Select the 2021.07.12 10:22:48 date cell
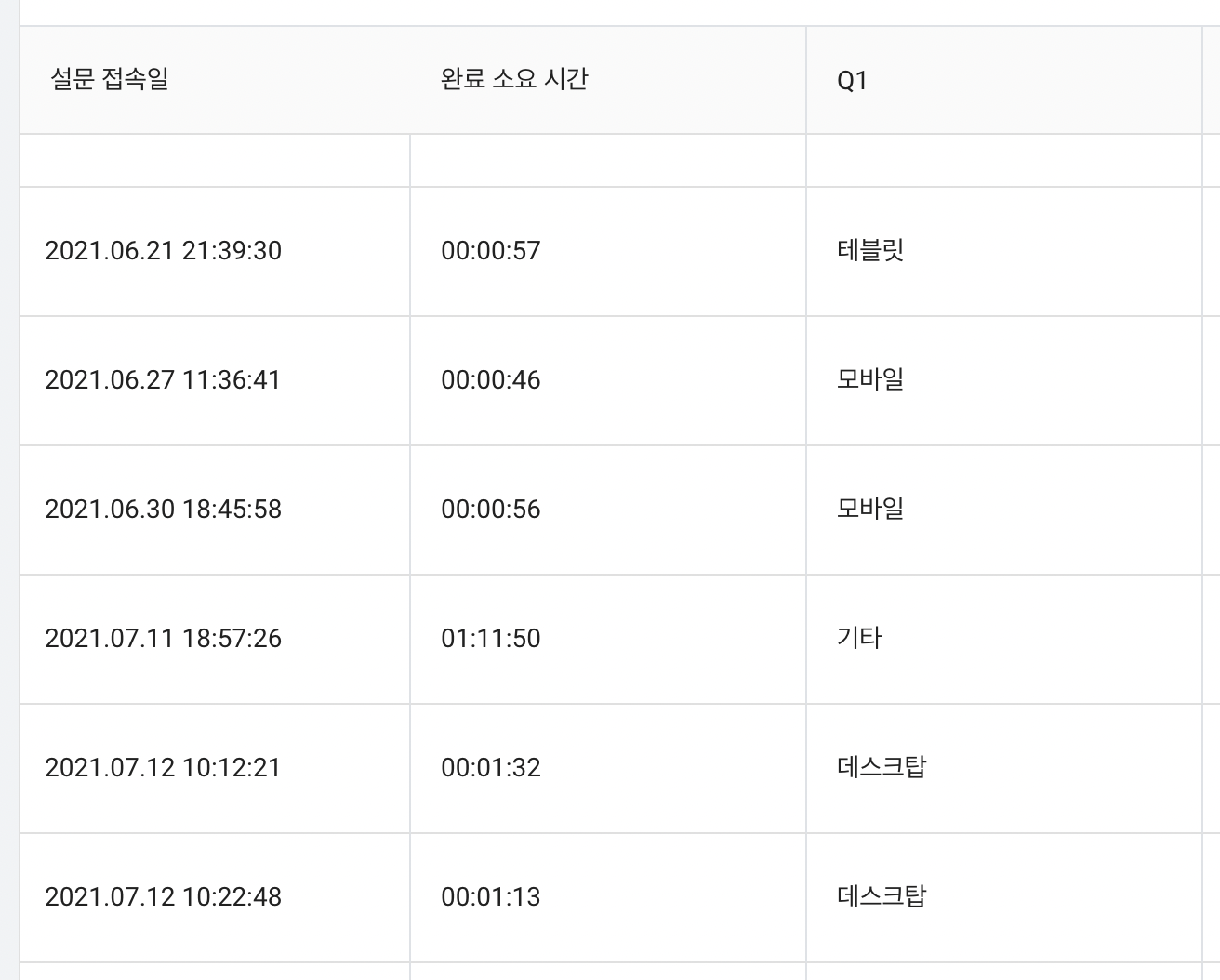The height and width of the screenshot is (980, 1220). point(164,897)
